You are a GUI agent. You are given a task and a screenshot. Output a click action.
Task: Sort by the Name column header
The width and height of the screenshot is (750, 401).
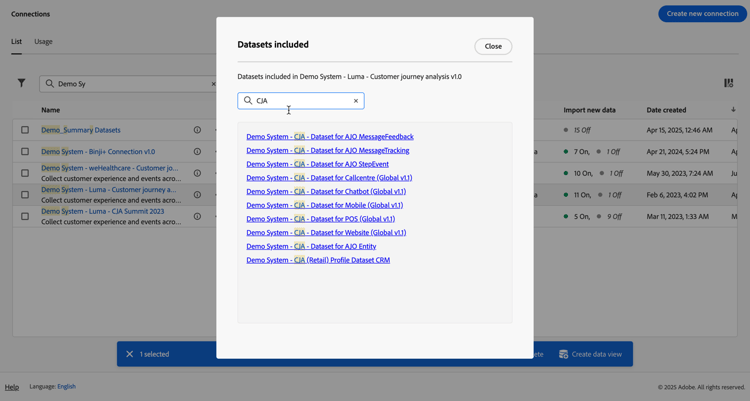[51, 110]
